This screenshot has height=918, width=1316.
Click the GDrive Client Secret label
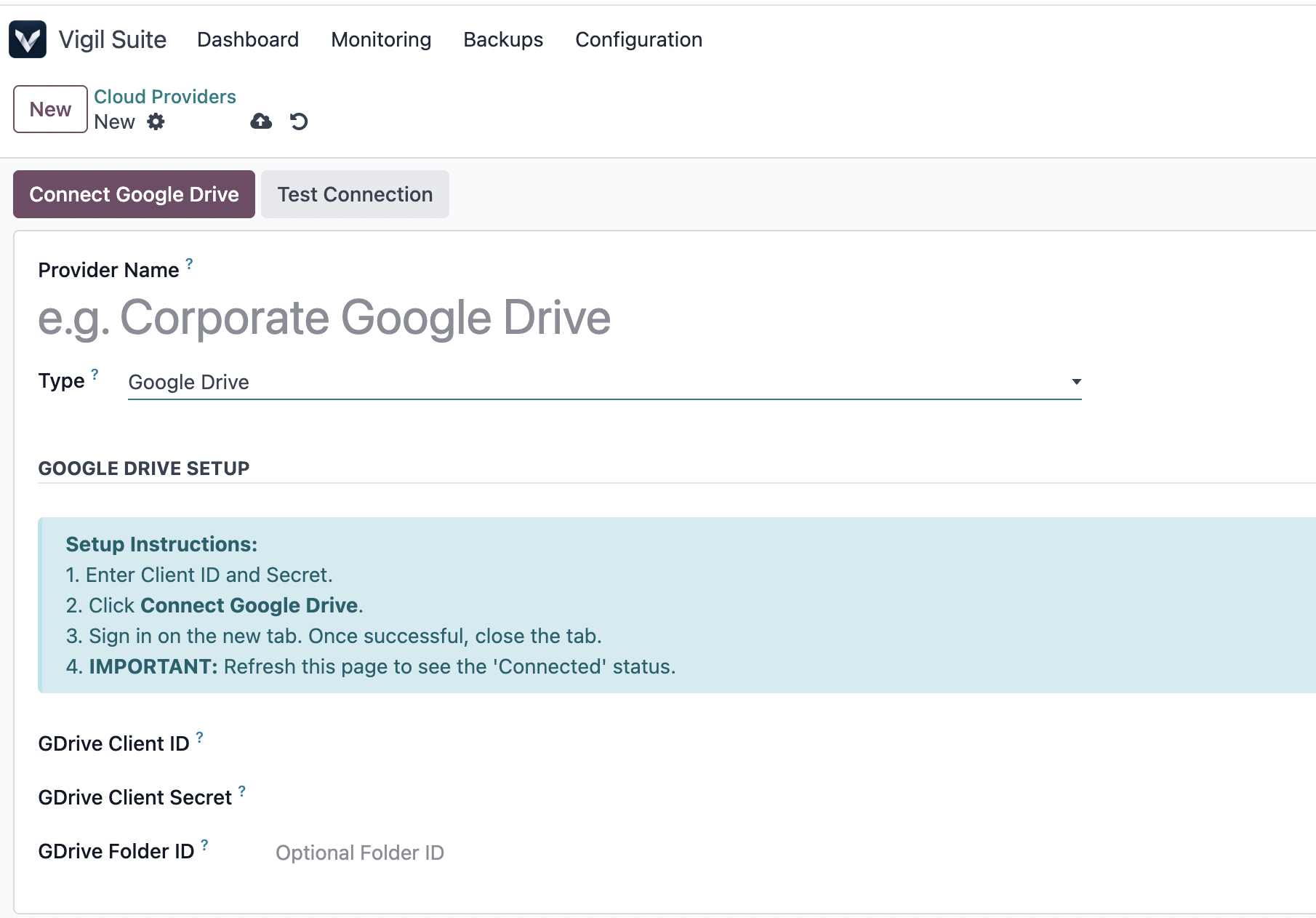point(135,797)
